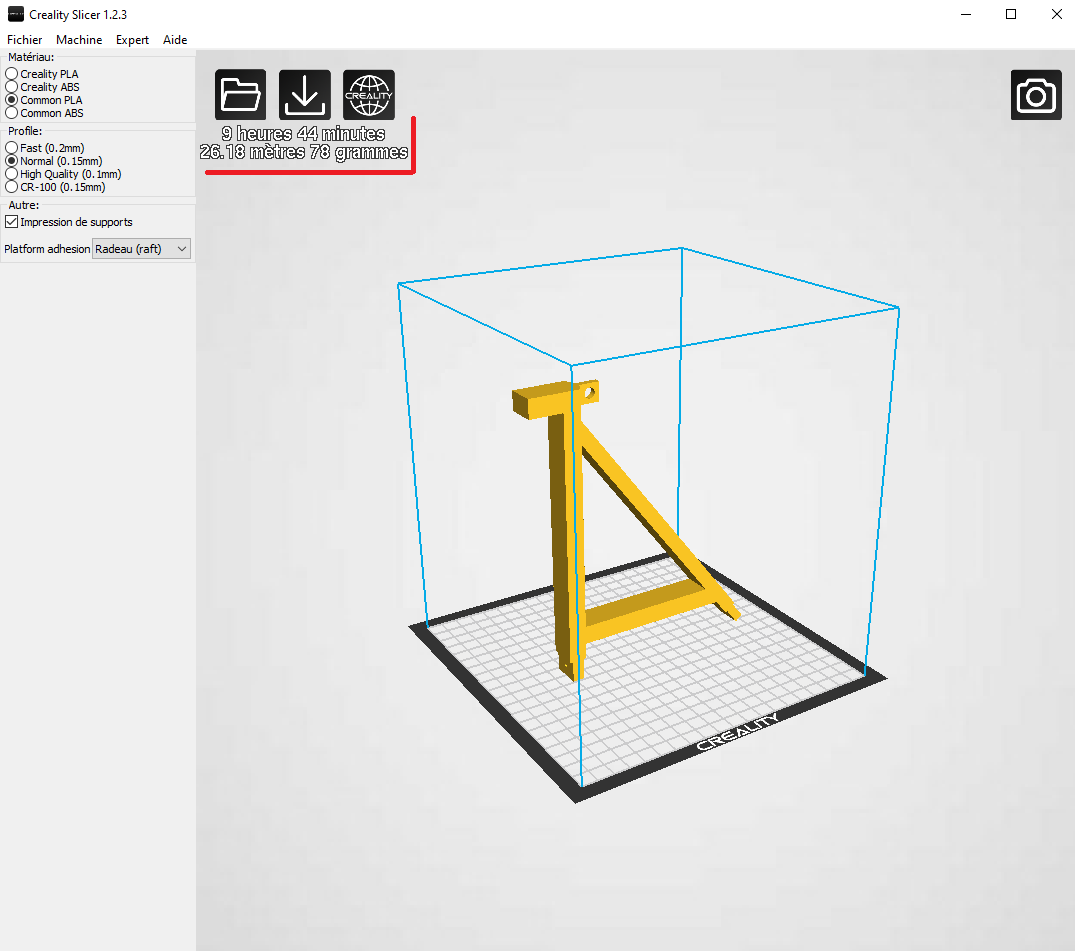Screen dimensions: 1075x951
Task: Open the Machine menu
Action: (x=79, y=40)
